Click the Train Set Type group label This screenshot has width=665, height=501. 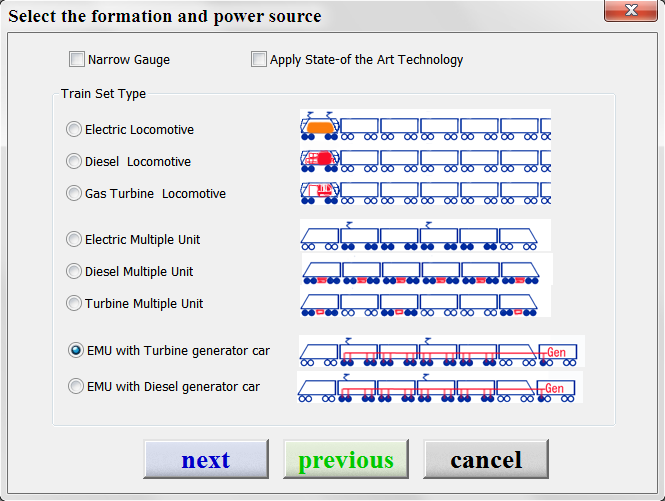(103, 94)
